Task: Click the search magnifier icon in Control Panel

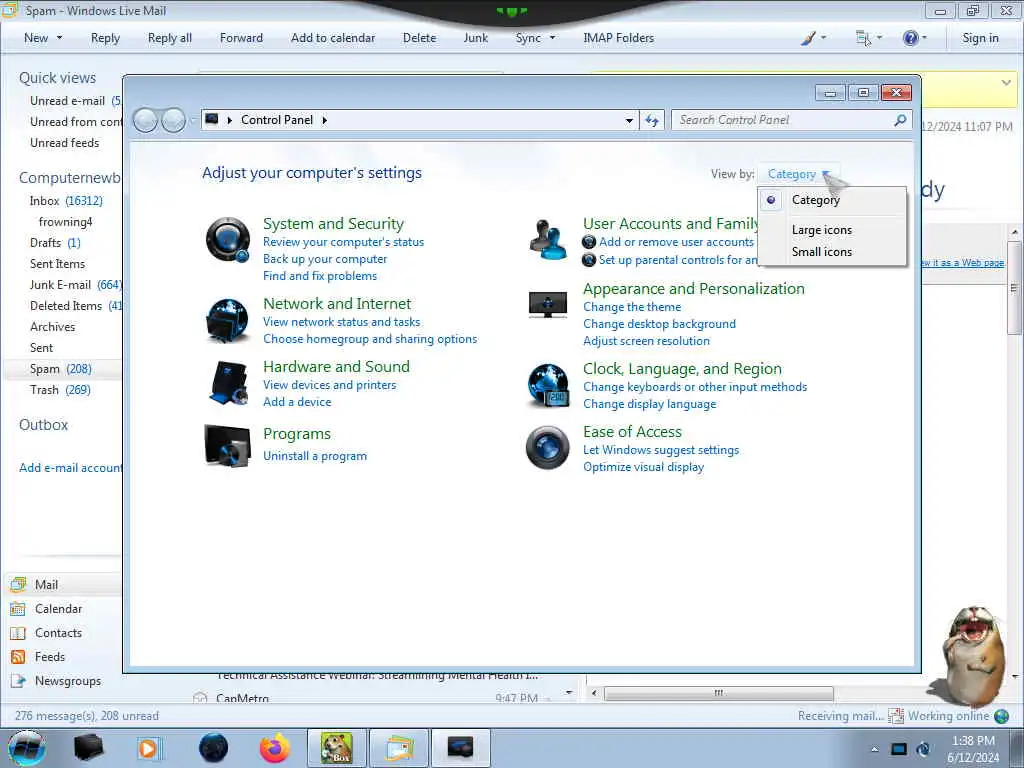Action: pyautogui.click(x=900, y=120)
